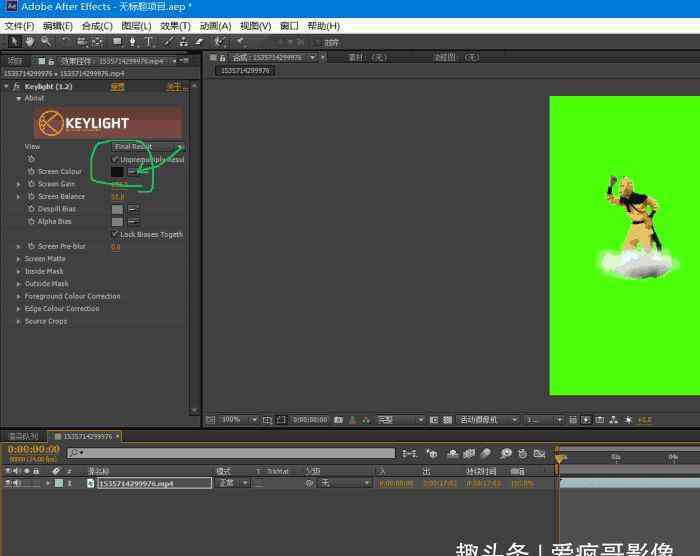Open the 100% magnification dropdown
Image resolution: width=700 pixels, height=556 pixels.
click(x=239, y=420)
